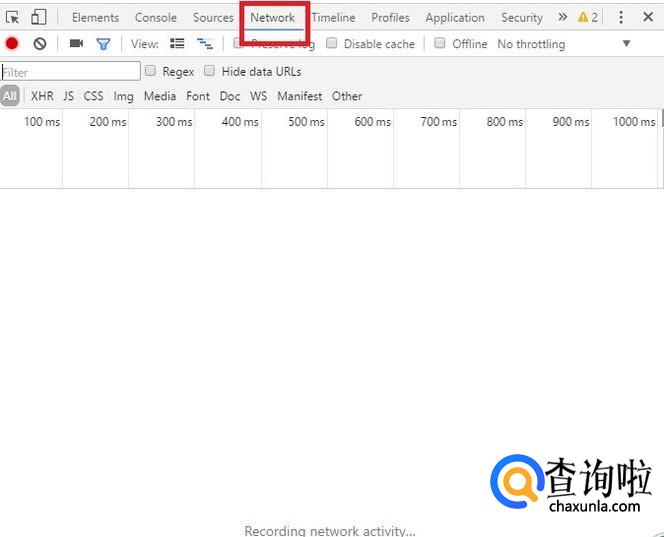Filter requests by WS
Screen dimensions: 664x537
click(258, 96)
